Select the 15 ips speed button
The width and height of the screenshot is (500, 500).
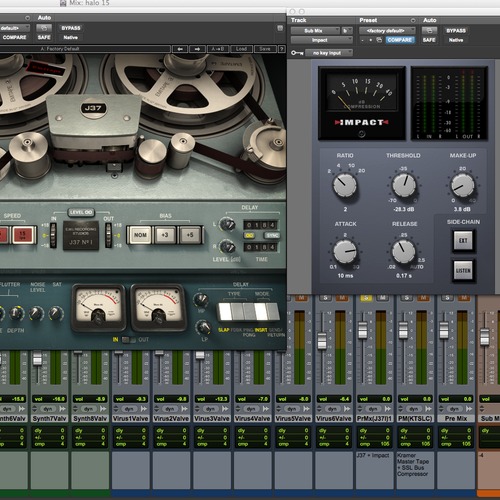[23, 235]
